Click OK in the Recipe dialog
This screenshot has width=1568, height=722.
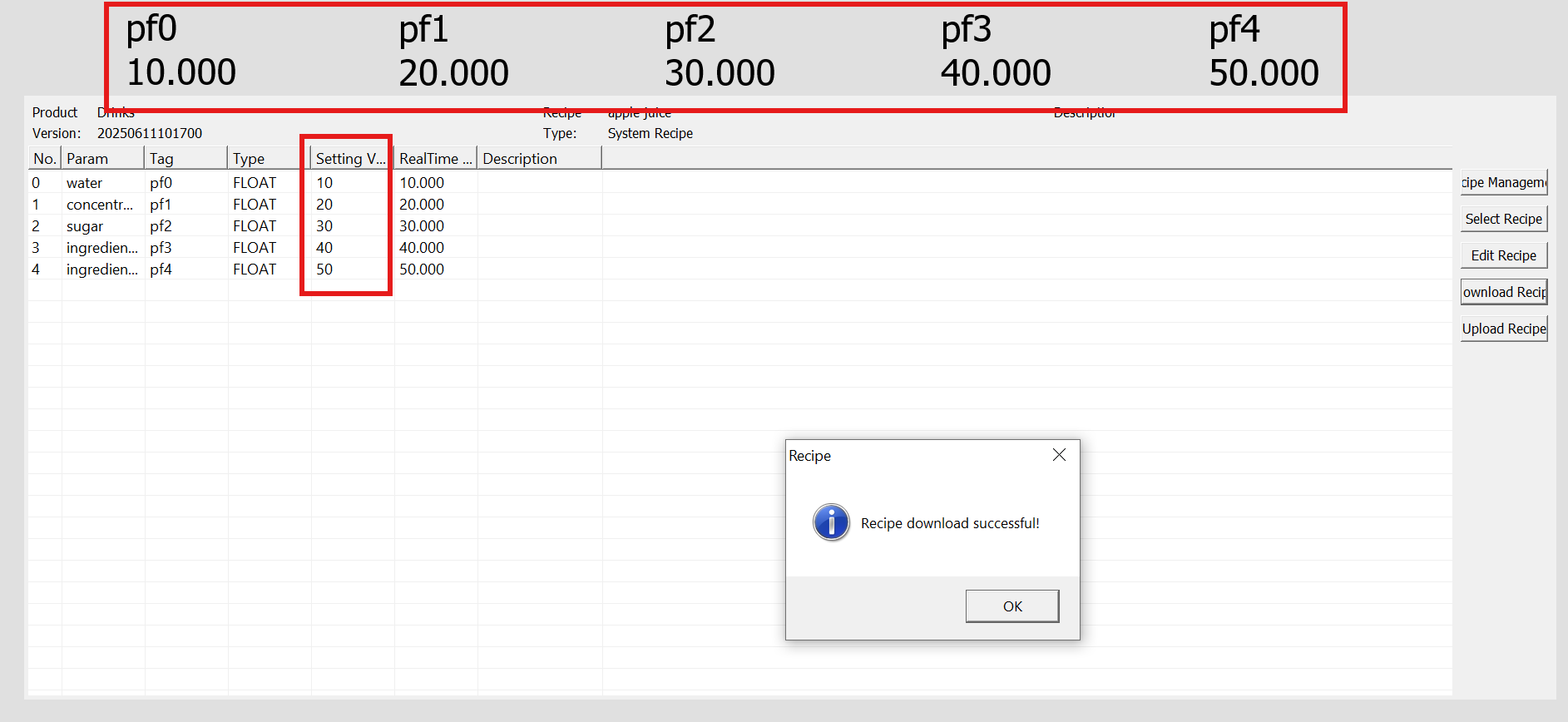coord(1012,606)
